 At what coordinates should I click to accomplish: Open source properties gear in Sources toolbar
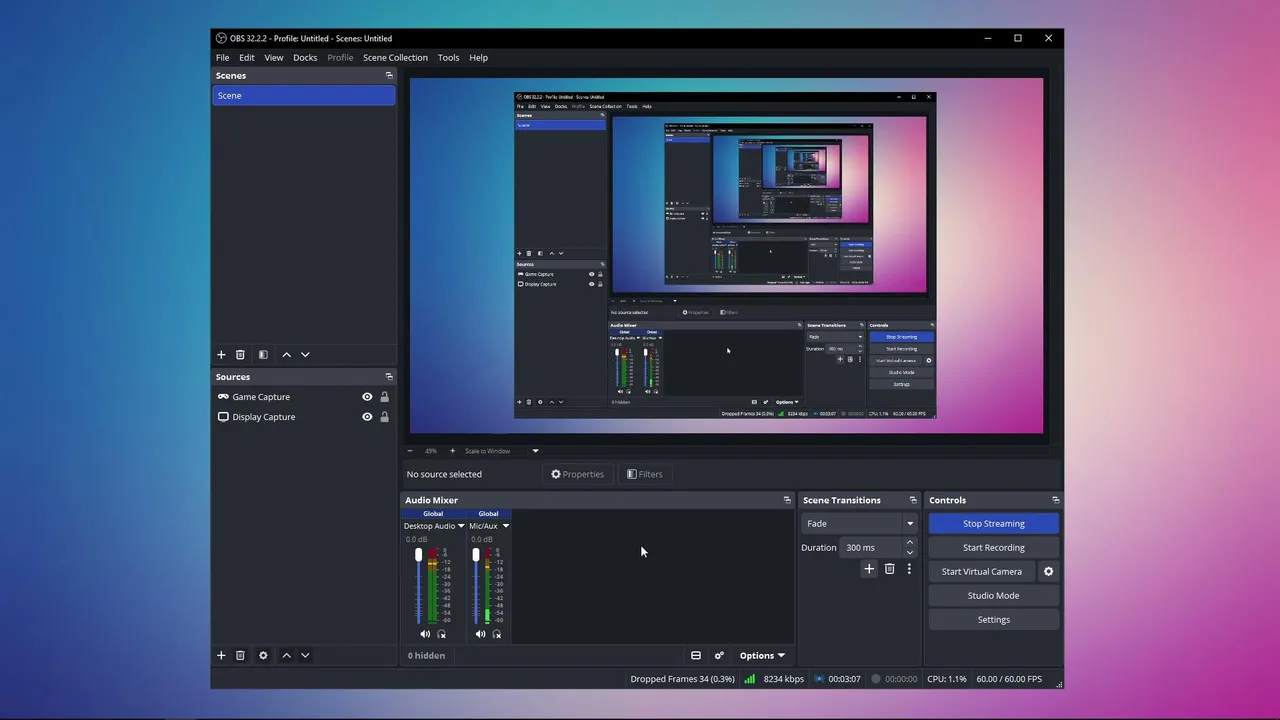263,655
